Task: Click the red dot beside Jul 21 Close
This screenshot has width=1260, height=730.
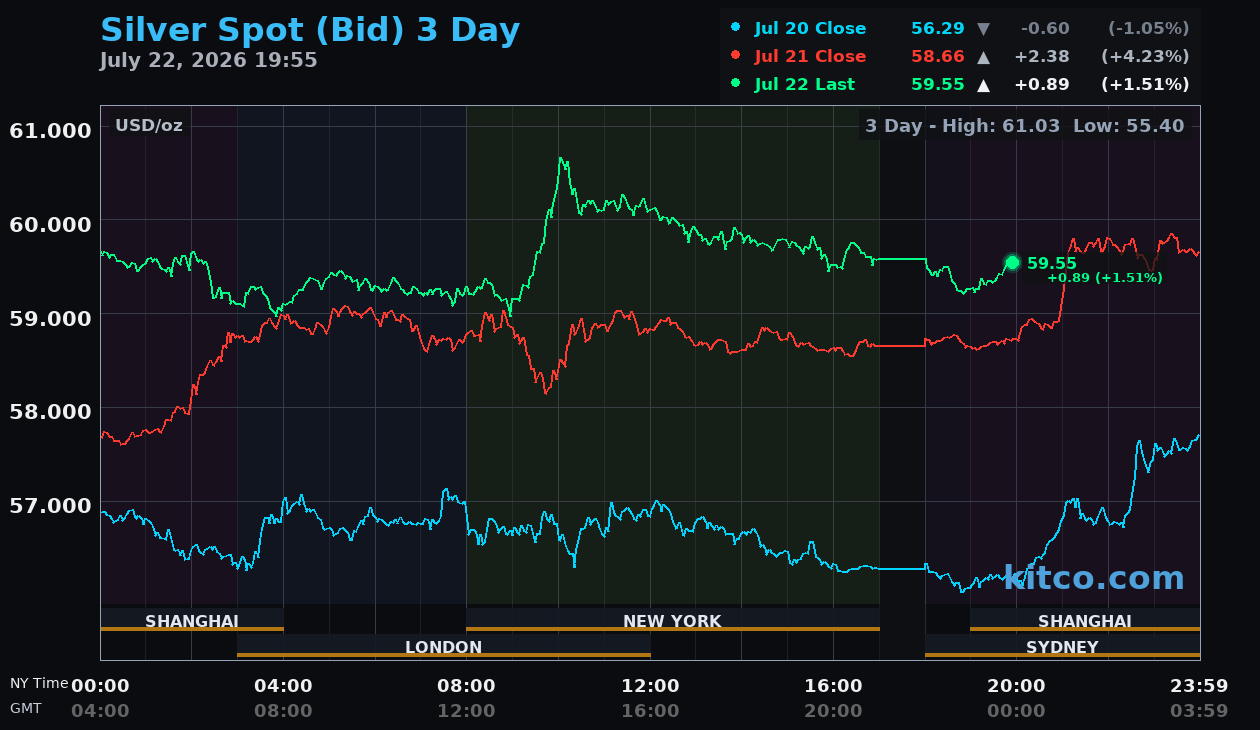Action: click(x=736, y=55)
